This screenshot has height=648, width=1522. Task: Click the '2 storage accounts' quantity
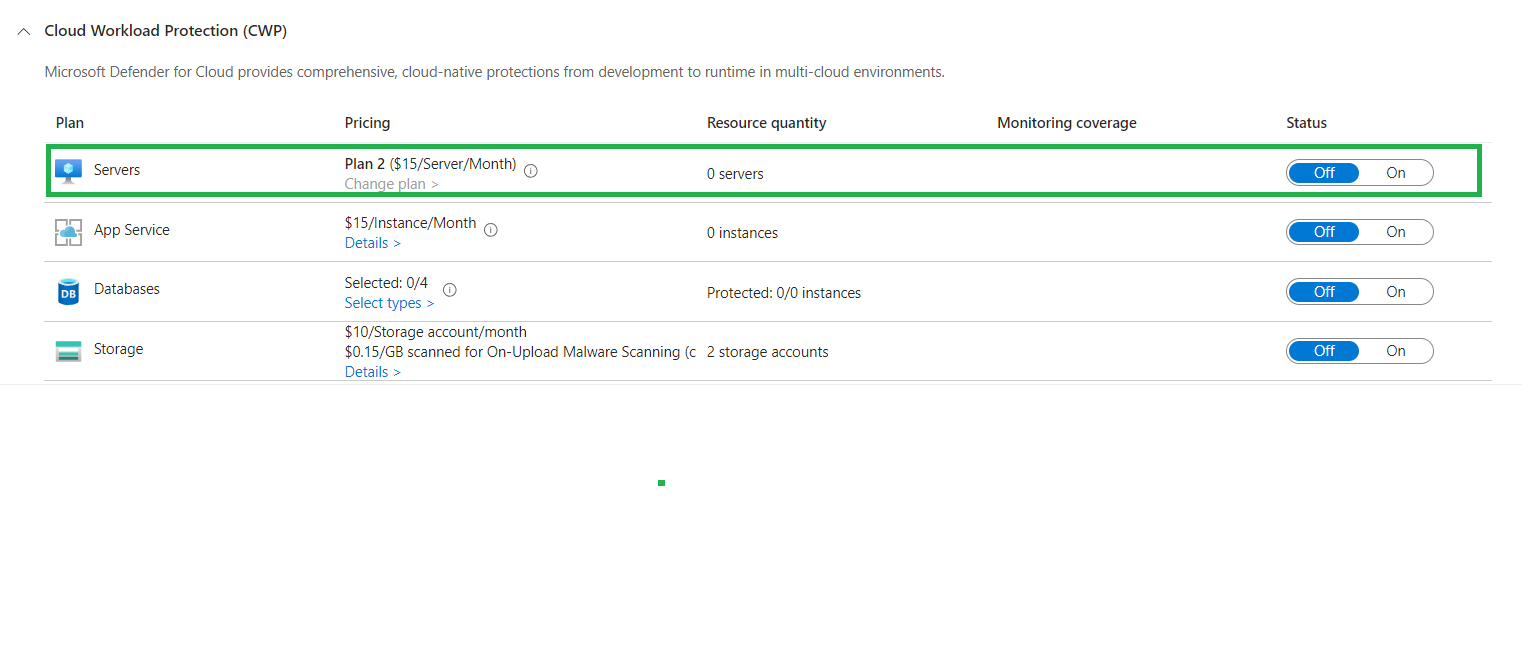pyautogui.click(x=768, y=352)
